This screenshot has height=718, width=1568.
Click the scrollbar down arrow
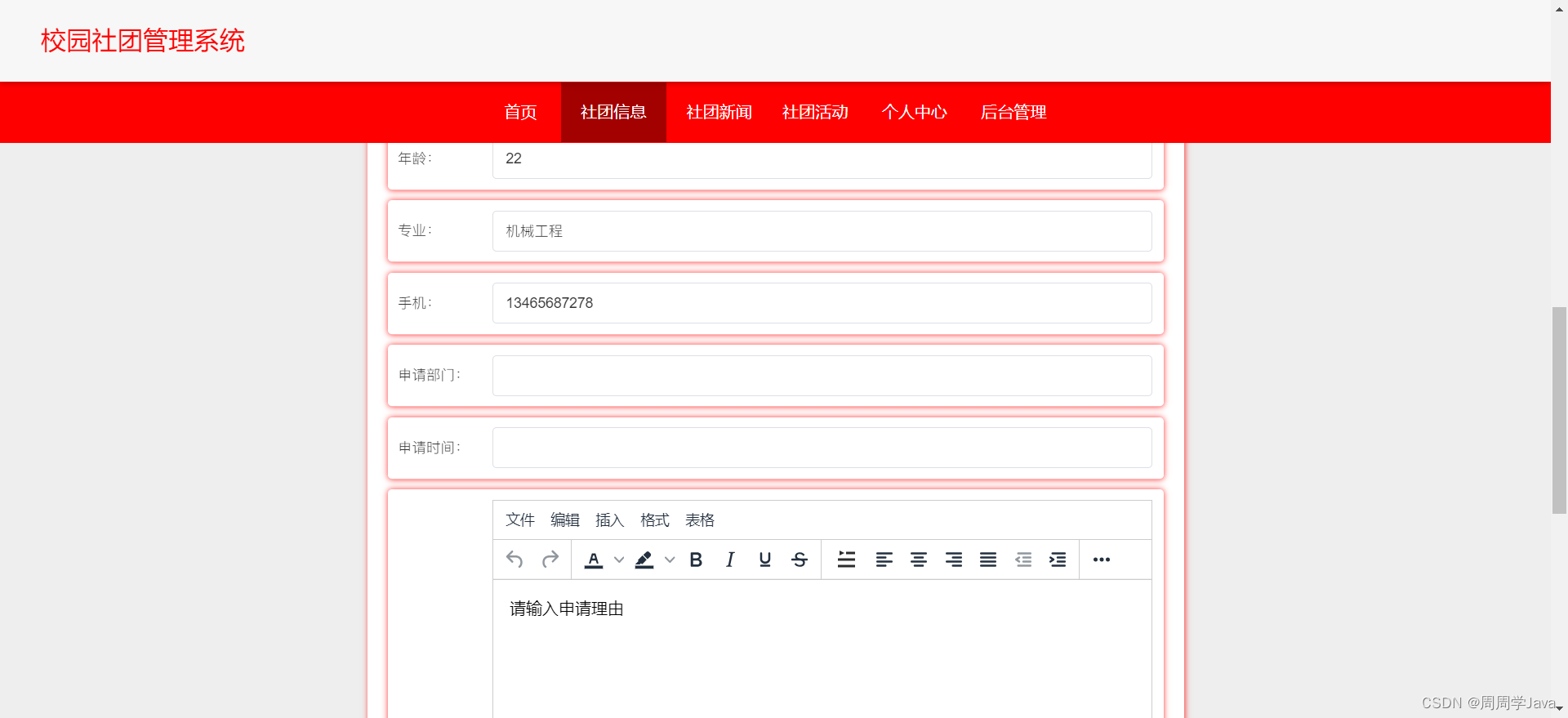tap(1559, 709)
